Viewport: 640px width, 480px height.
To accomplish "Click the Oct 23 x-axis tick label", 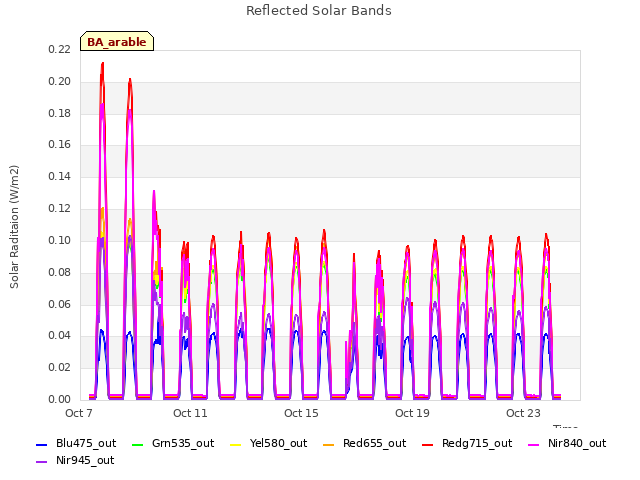I will (523, 413).
